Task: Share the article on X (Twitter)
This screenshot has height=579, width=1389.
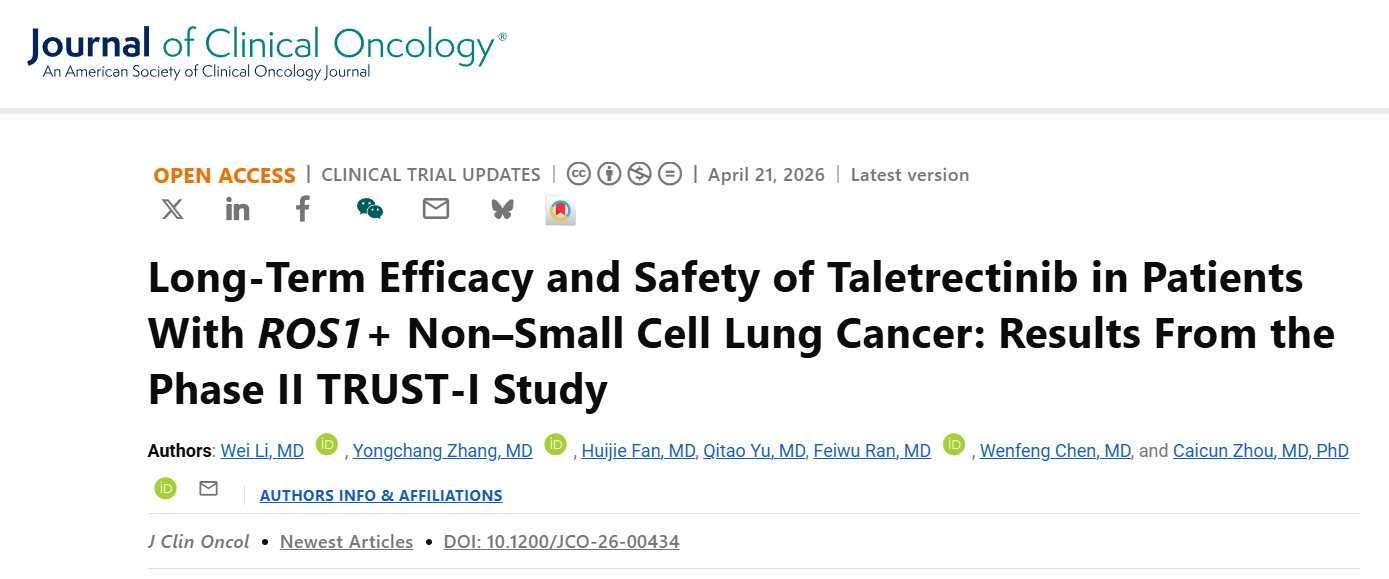Action: click(173, 209)
